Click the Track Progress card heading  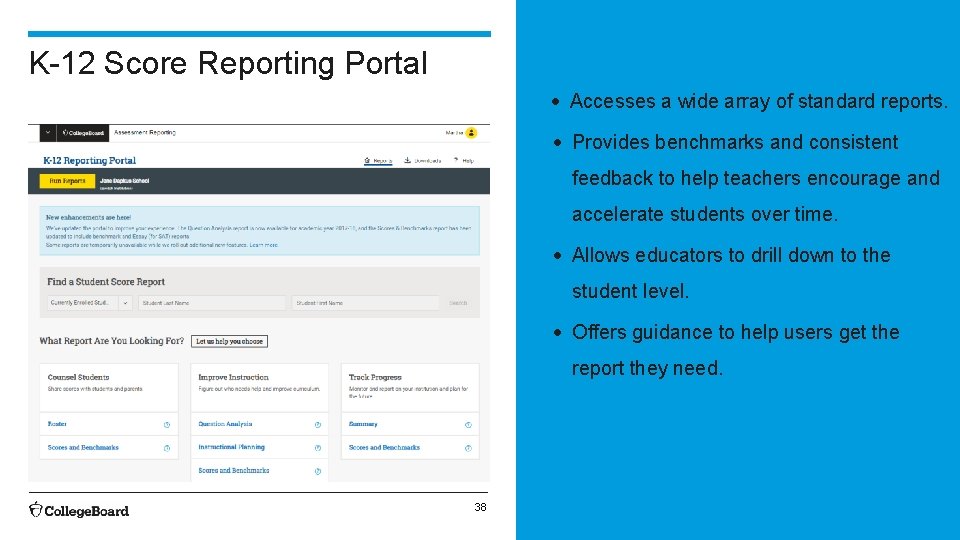[x=375, y=377]
